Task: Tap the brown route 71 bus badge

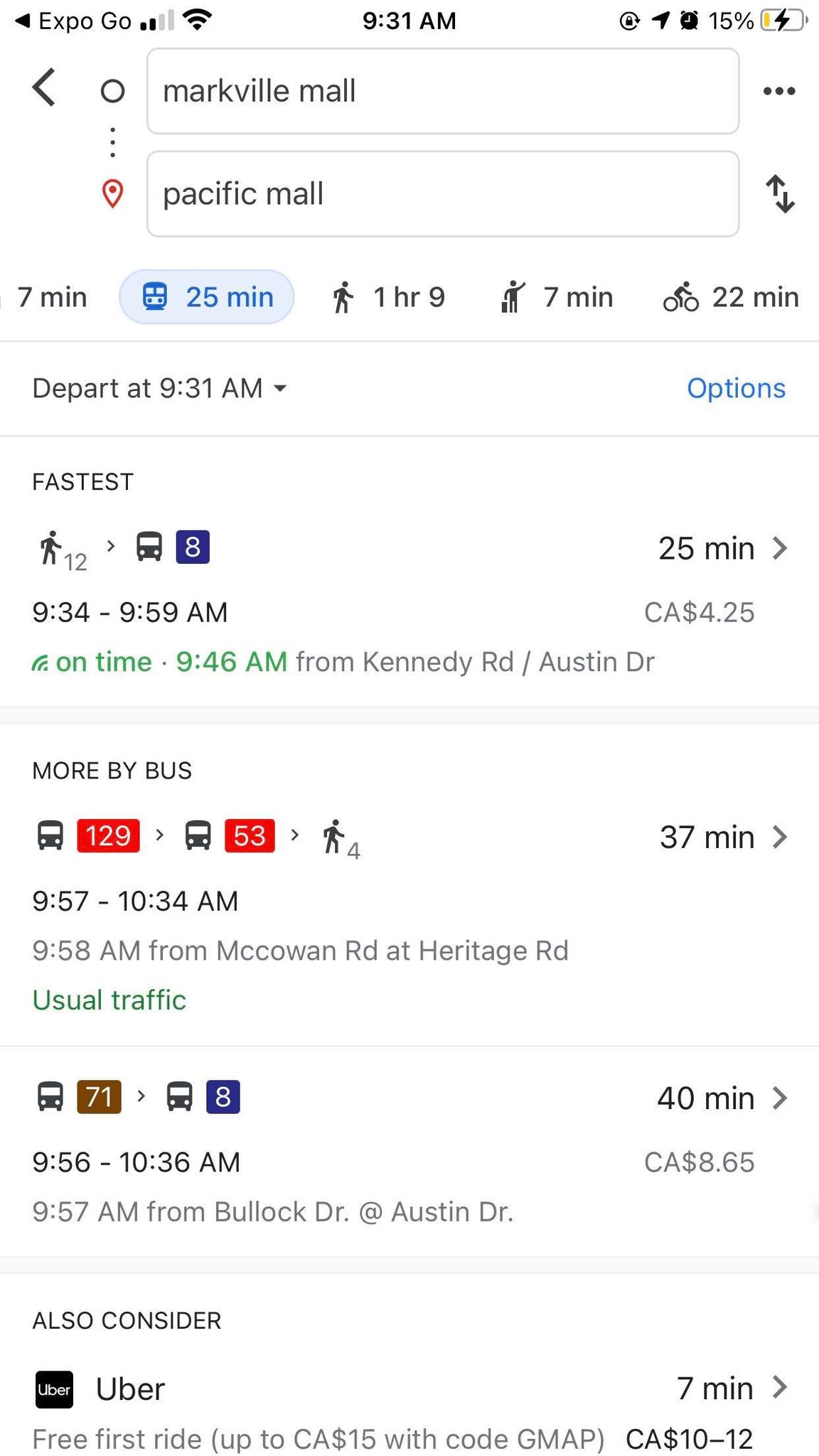Action: tap(99, 1097)
